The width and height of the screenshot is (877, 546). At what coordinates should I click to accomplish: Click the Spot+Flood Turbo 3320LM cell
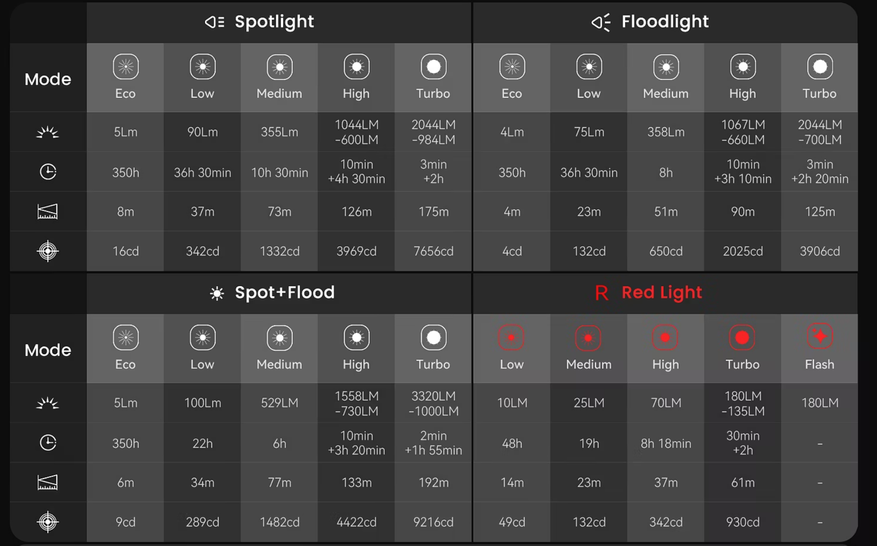tap(433, 403)
